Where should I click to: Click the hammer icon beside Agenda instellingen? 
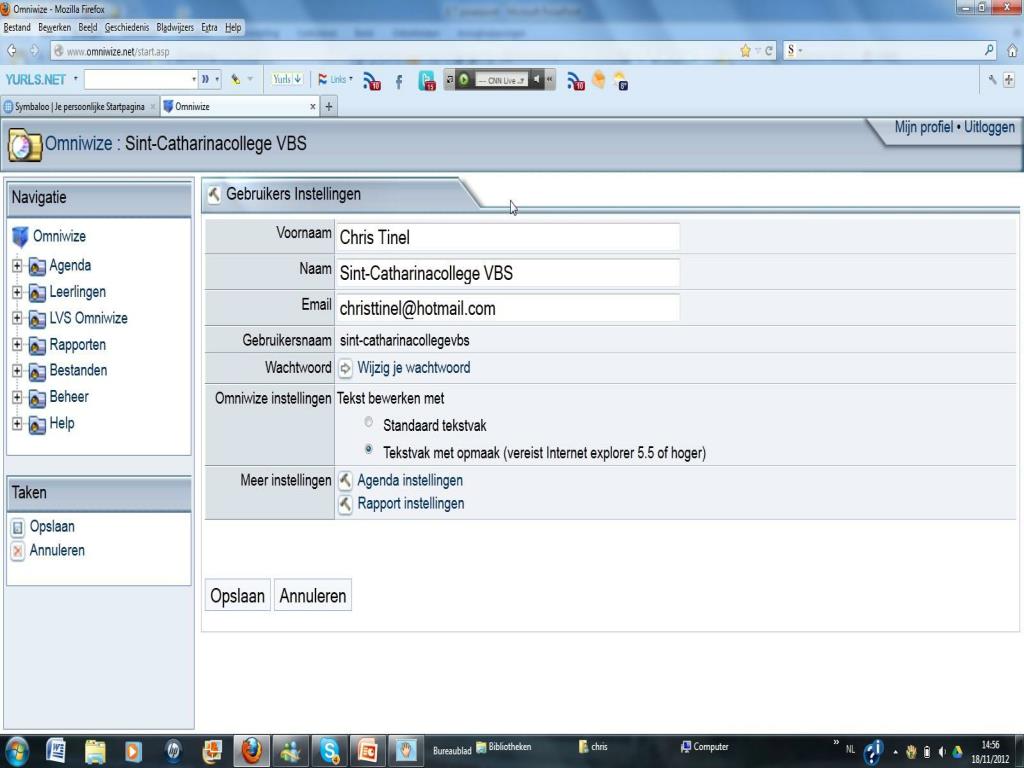point(345,481)
